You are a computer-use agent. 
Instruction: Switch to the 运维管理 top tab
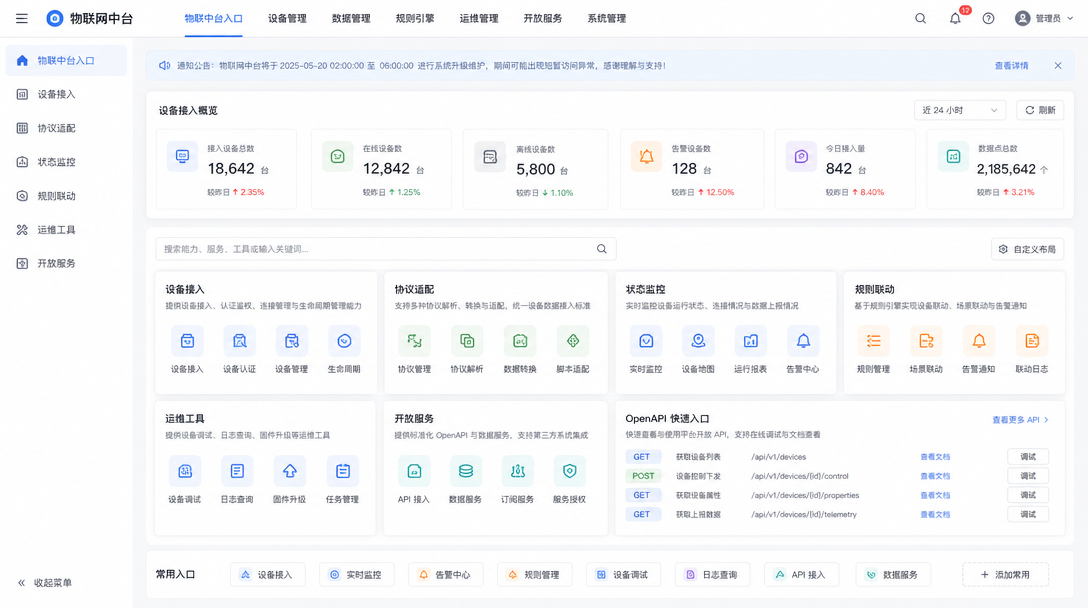point(479,19)
